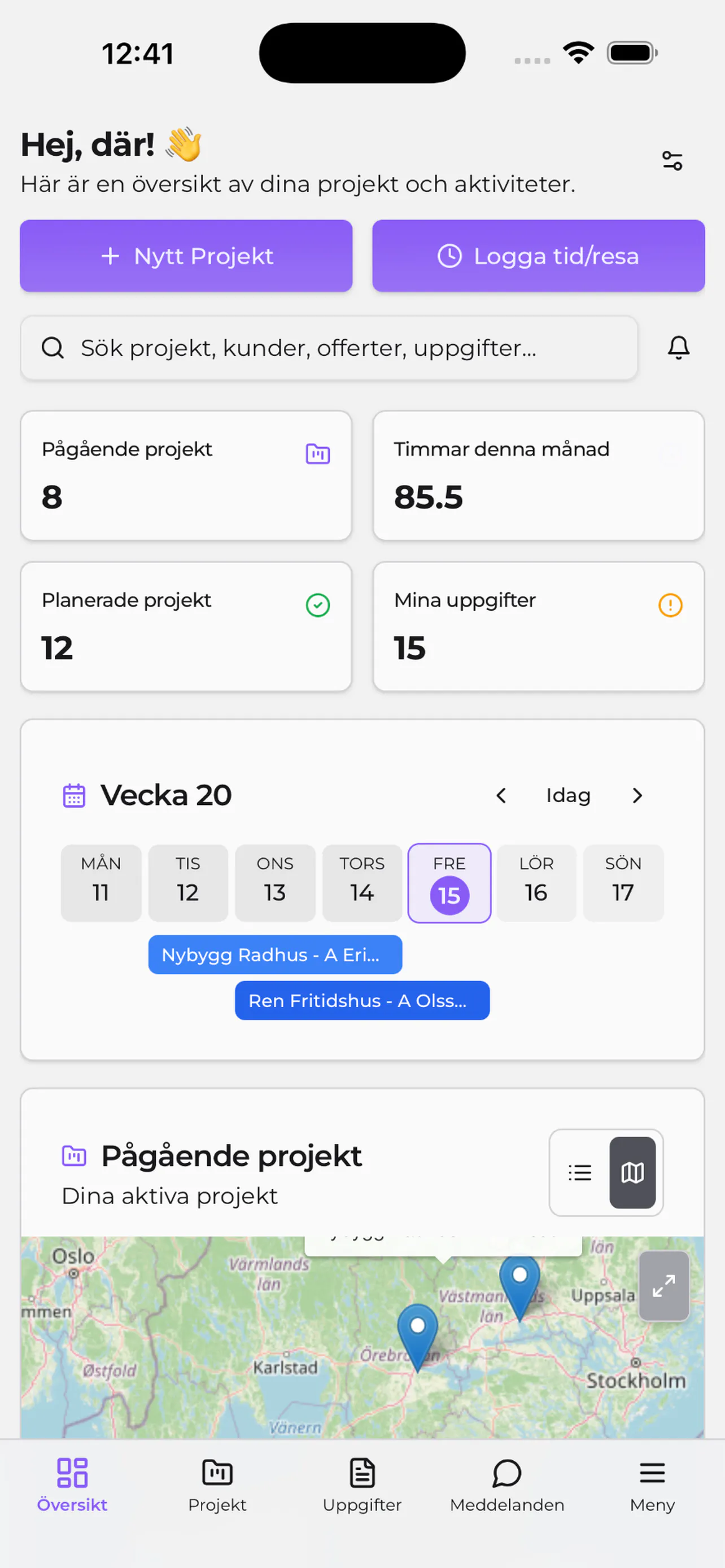Image resolution: width=725 pixels, height=1568 pixels.
Task: Switch ongoing projects to map view
Action: 632,1172
